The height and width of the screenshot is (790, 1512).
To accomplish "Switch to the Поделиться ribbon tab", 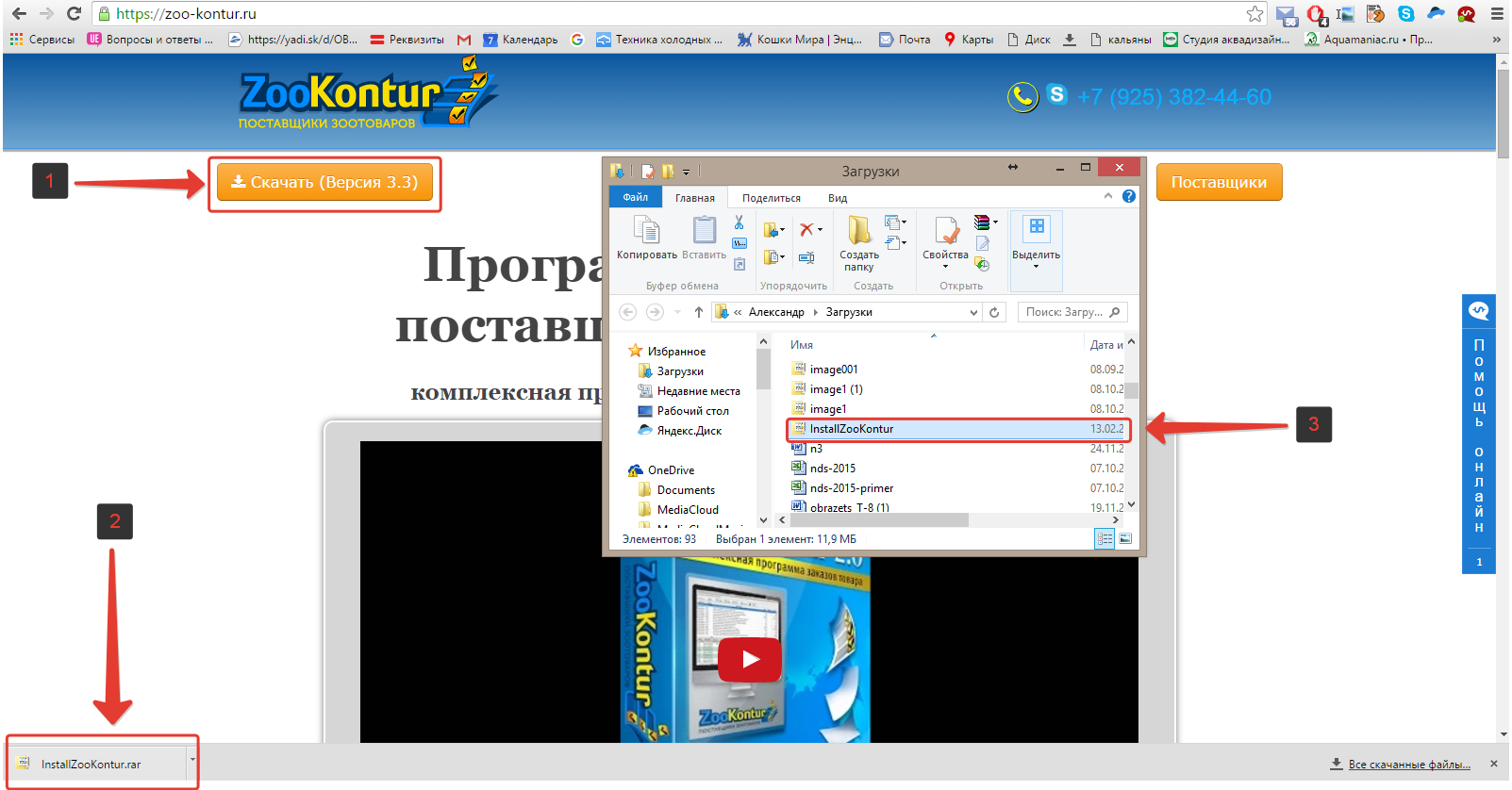I will [x=772, y=198].
